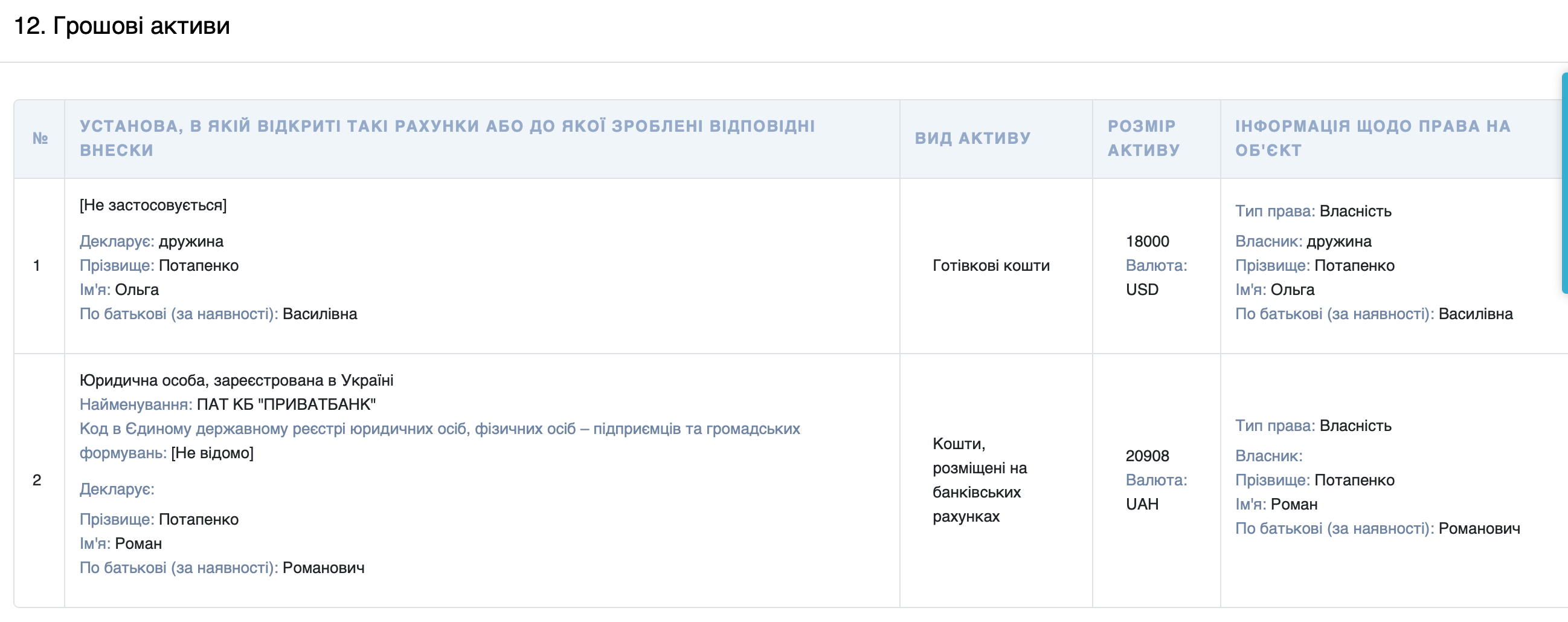Click the "Вид активу" column header
Screen dimensions: 1568x622
(x=972, y=138)
